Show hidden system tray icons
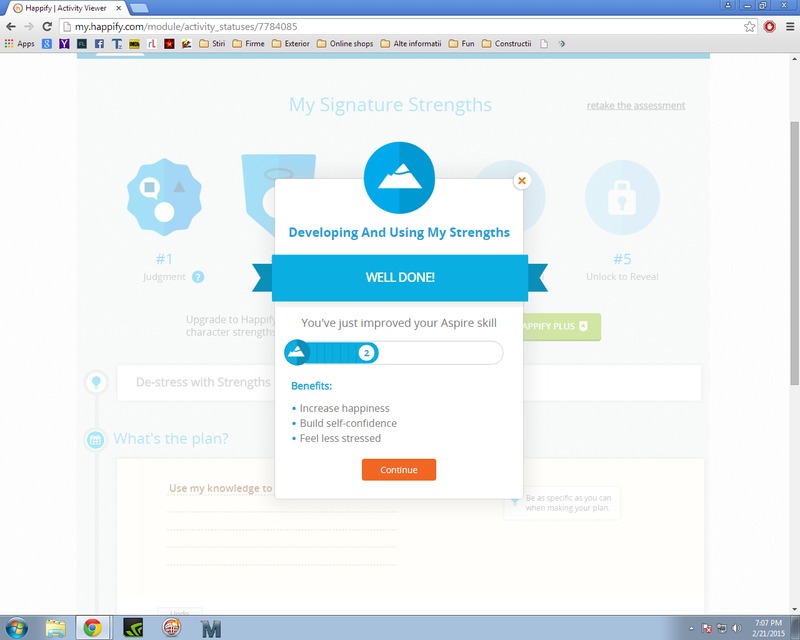The width and height of the screenshot is (800, 640). [x=691, y=628]
